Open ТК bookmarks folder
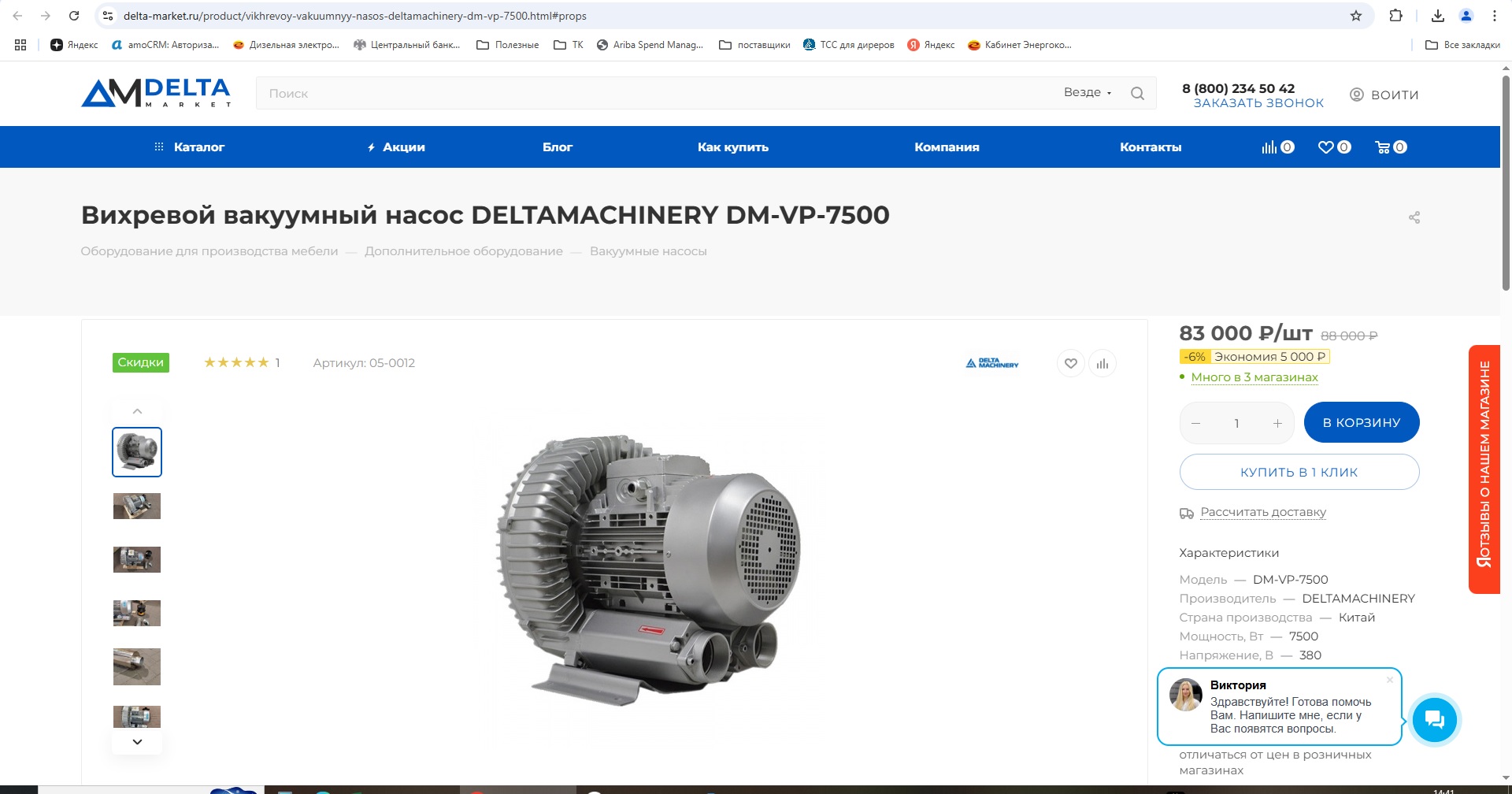The image size is (1512, 794). point(569,45)
